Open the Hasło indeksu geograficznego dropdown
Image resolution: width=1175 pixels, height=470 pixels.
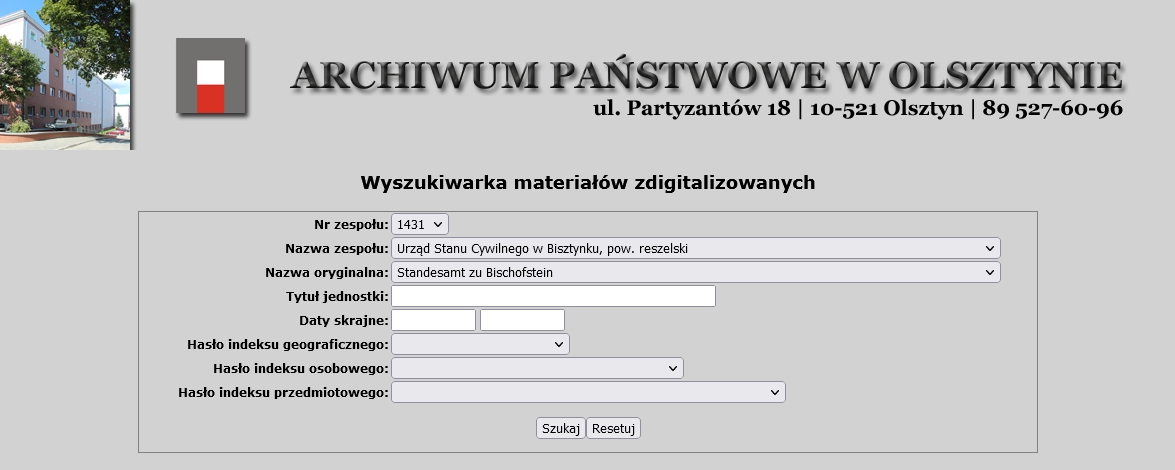point(480,344)
